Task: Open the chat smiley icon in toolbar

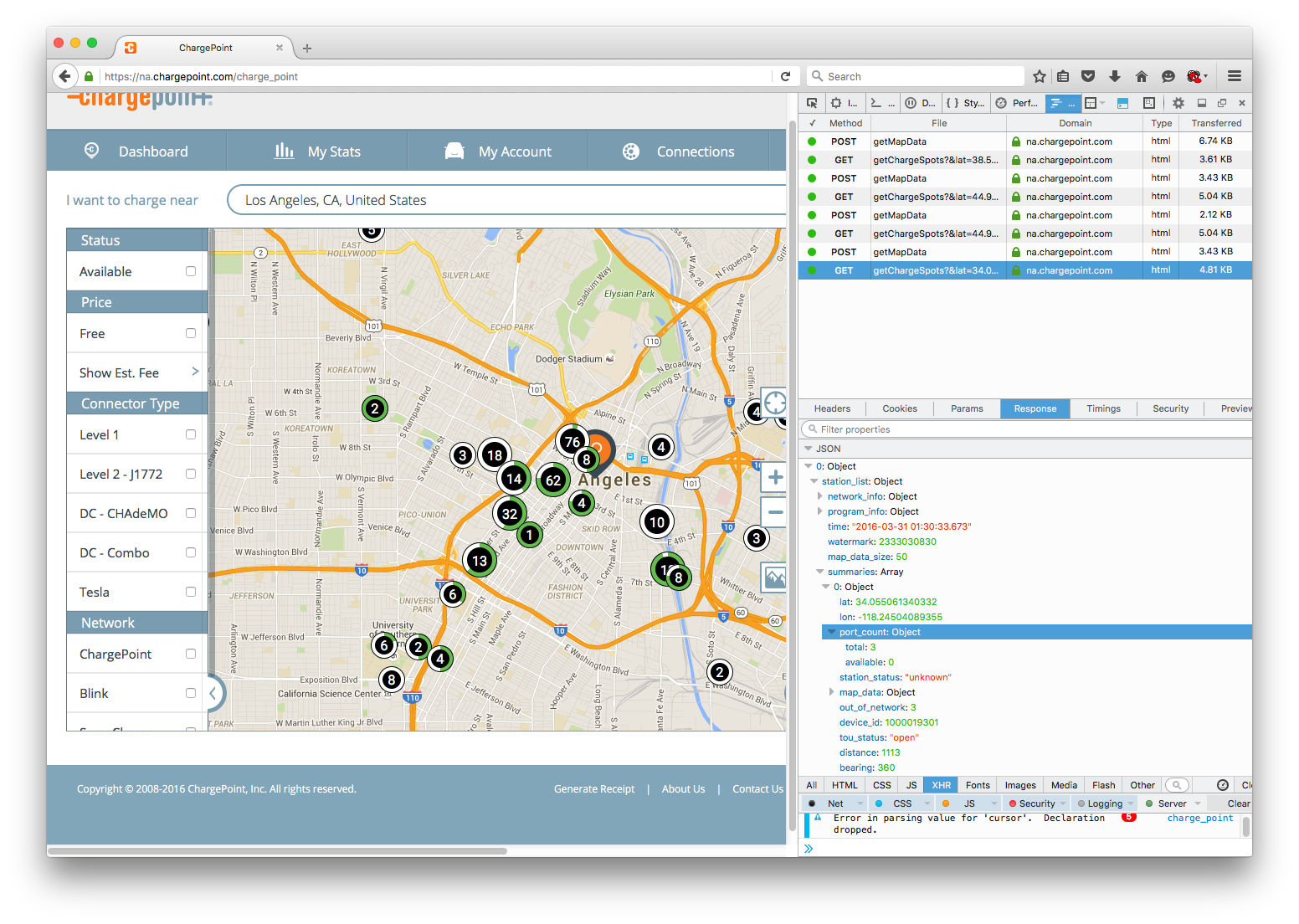Action: click(1168, 76)
